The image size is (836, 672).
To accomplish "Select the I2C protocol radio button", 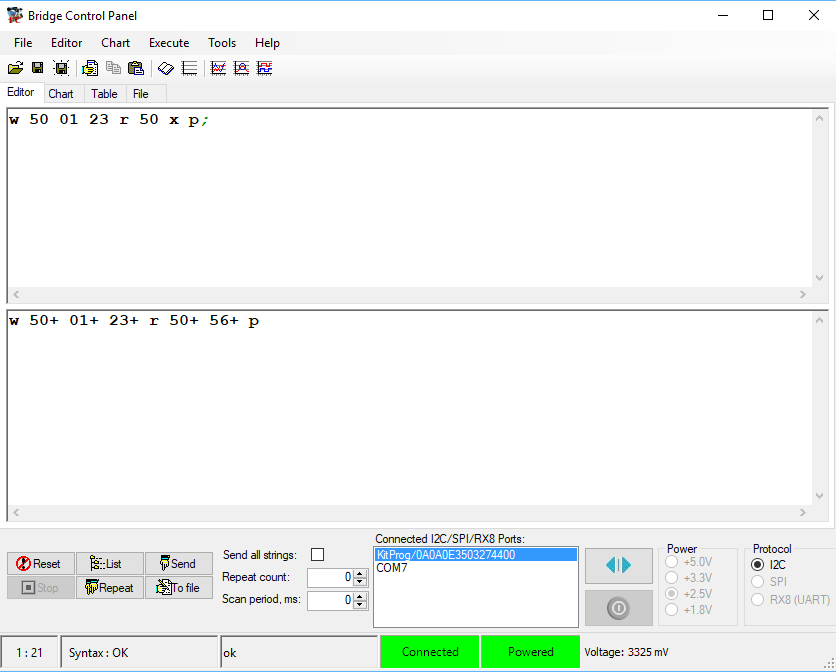I will pyautogui.click(x=757, y=565).
